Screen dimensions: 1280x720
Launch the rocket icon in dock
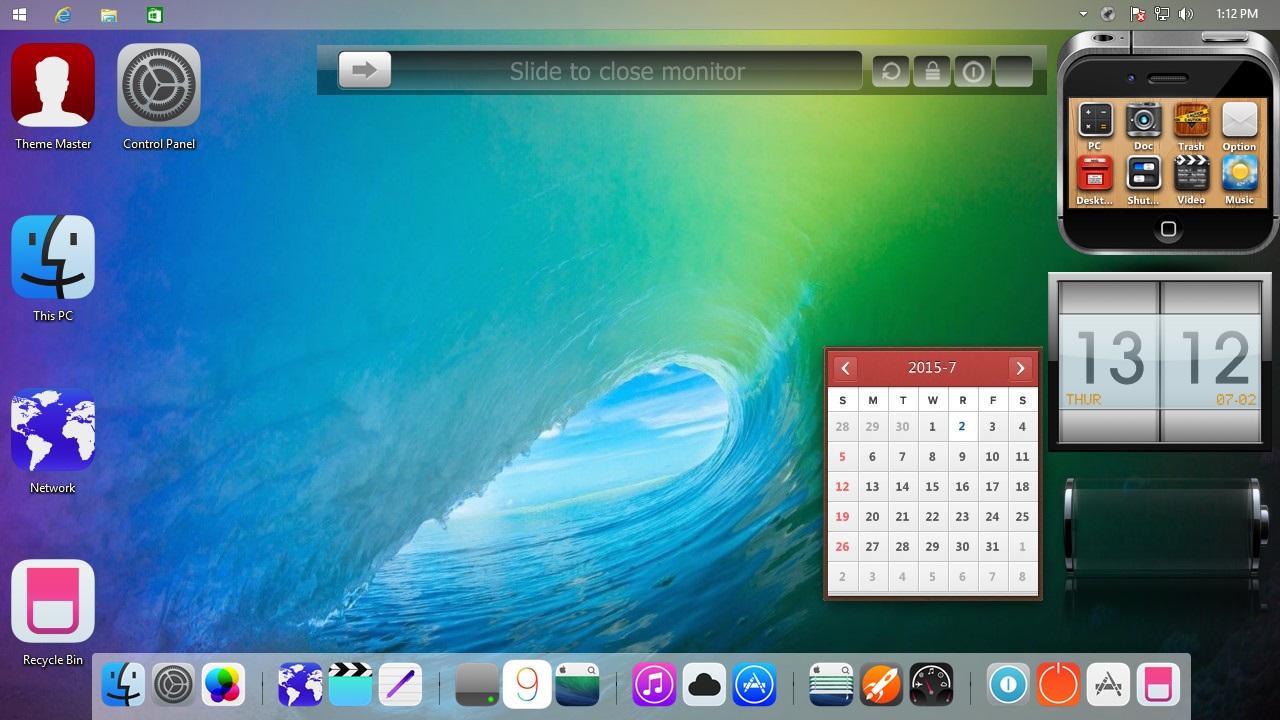tap(882, 685)
